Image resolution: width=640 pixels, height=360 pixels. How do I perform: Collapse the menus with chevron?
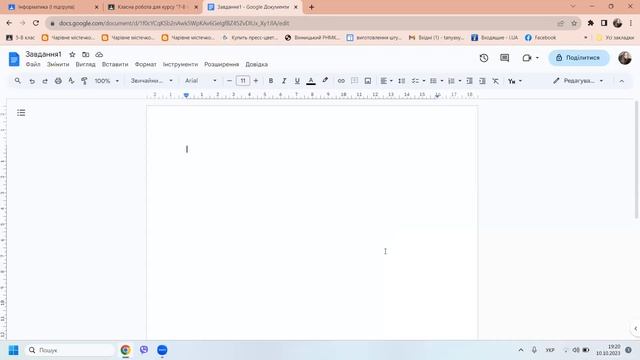pos(622,81)
